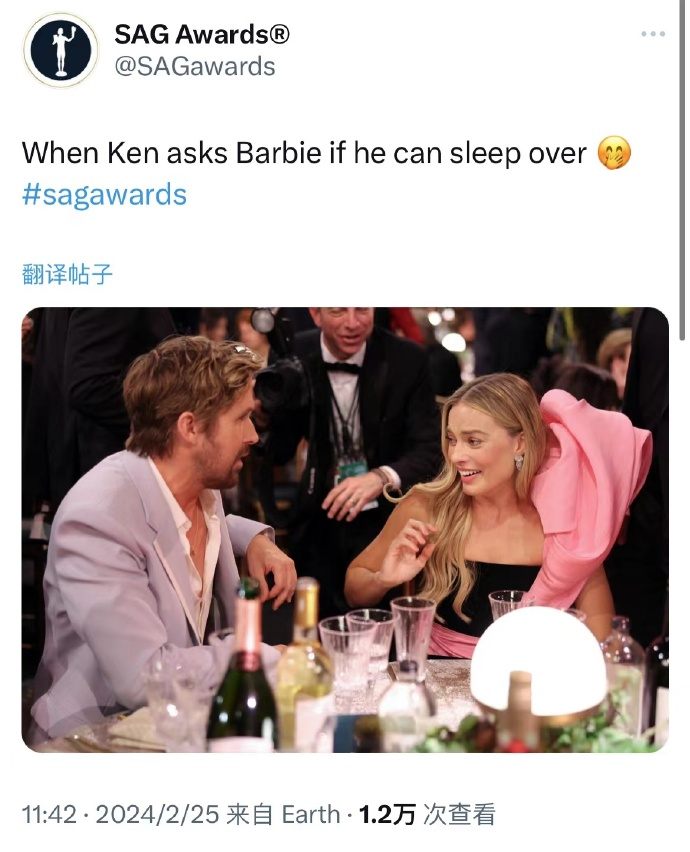Click the 来自 Earth source label
690x852 pixels.
(x=283, y=815)
